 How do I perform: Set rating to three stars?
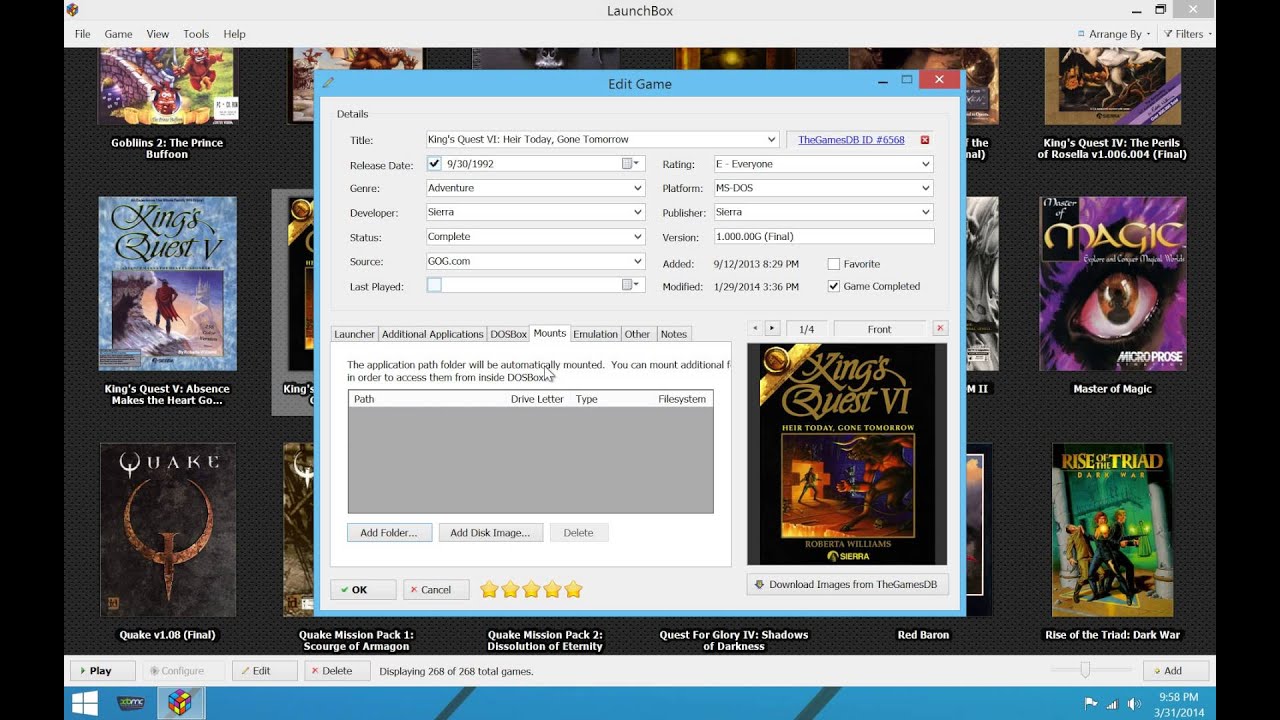point(531,590)
